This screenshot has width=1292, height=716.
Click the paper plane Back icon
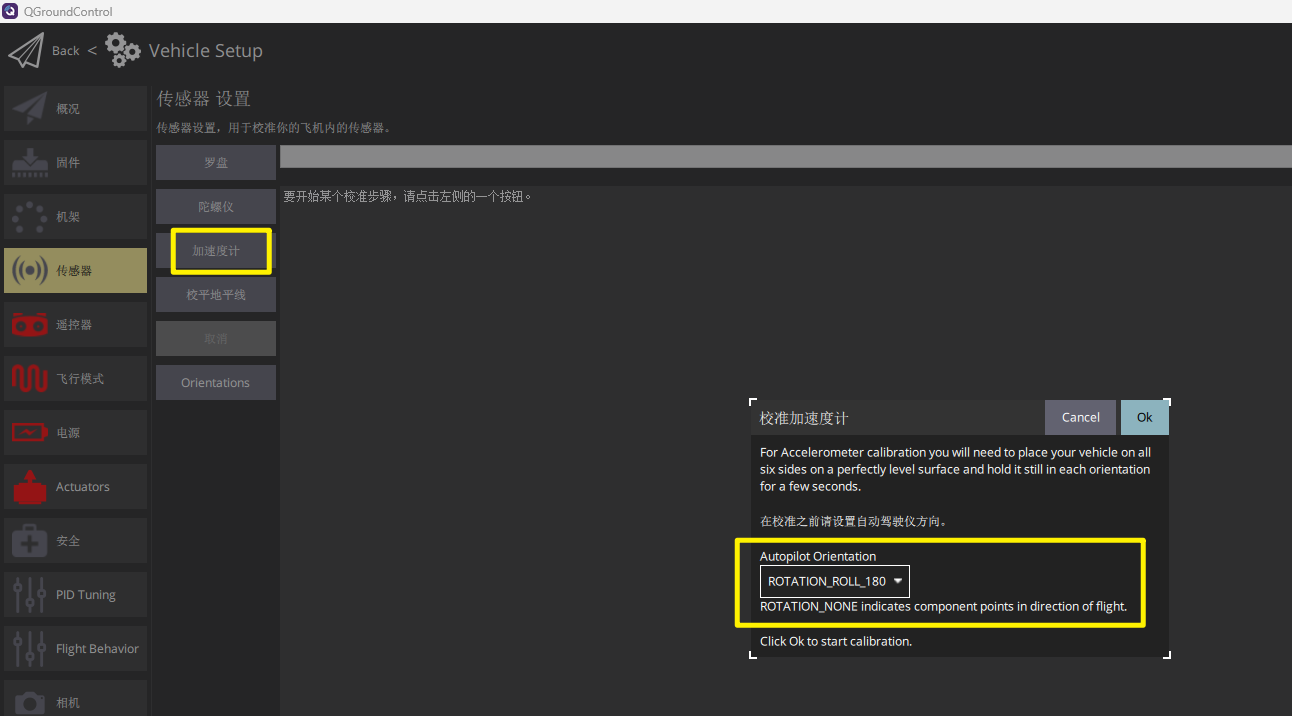click(26, 51)
